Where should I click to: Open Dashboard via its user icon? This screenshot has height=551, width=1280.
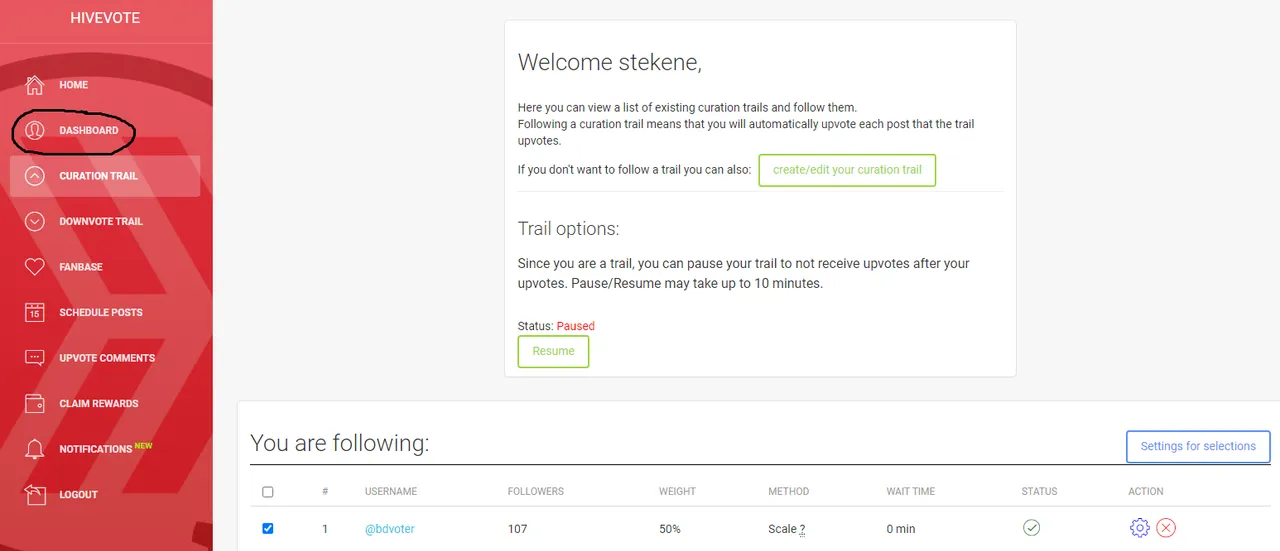point(35,130)
